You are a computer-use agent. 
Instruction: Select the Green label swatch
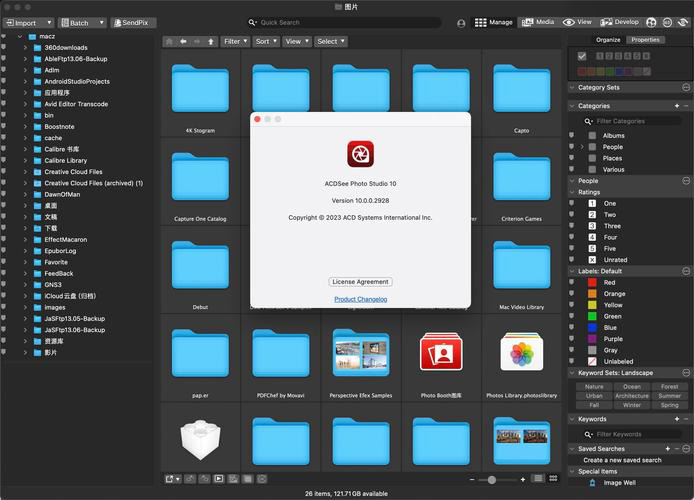click(592, 316)
